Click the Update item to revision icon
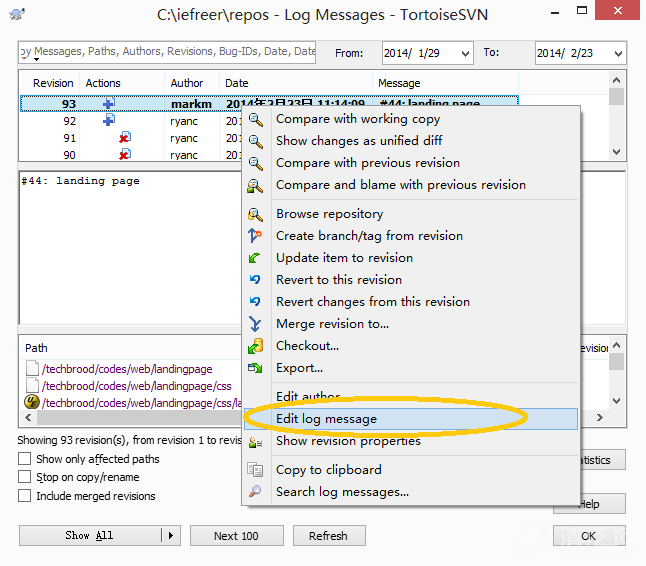646x566 pixels. (x=256, y=258)
